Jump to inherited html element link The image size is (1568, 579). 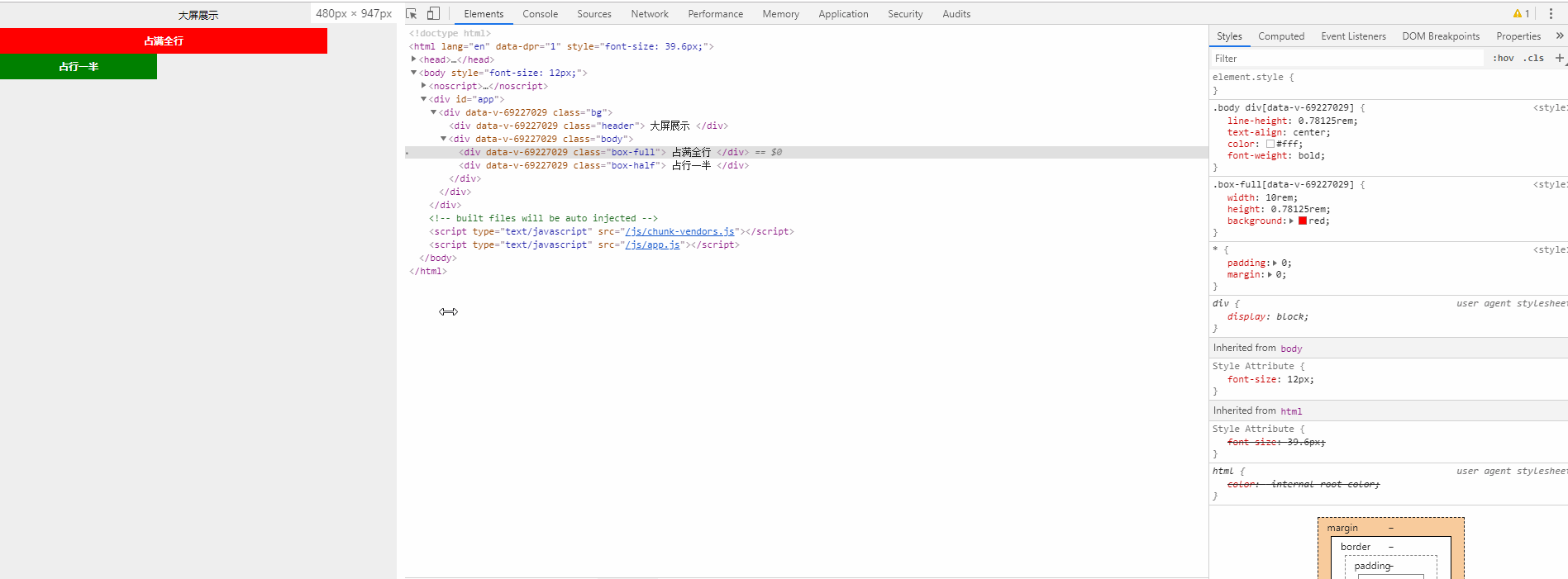(1291, 411)
